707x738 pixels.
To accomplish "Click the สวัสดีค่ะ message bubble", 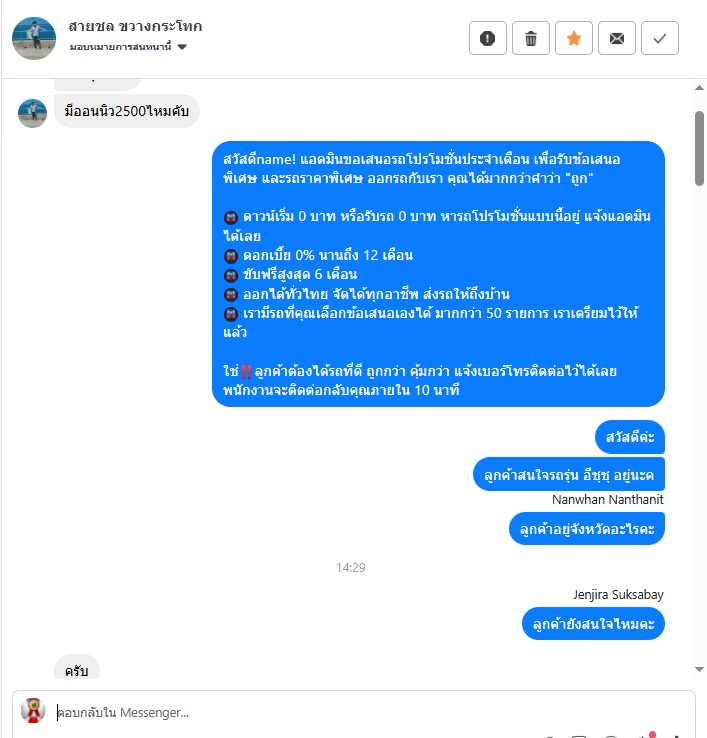I will 630,437.
